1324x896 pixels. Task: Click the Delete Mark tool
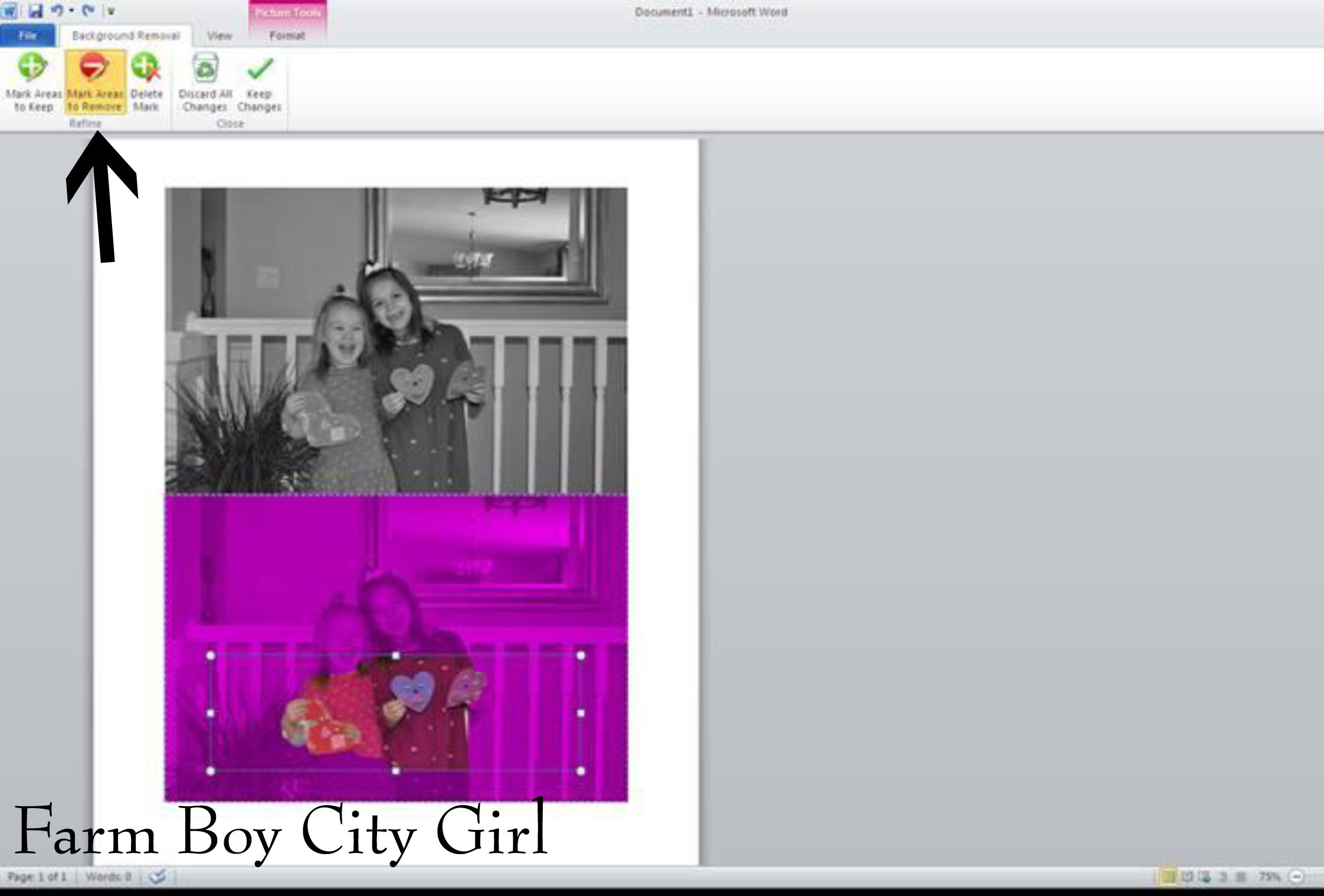tap(146, 83)
